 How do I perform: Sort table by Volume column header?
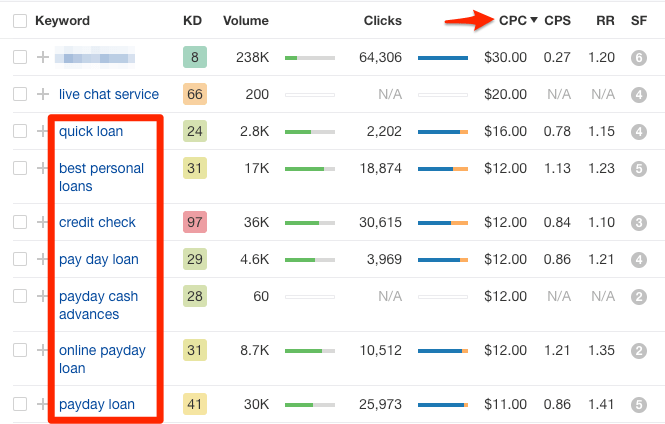(245, 21)
